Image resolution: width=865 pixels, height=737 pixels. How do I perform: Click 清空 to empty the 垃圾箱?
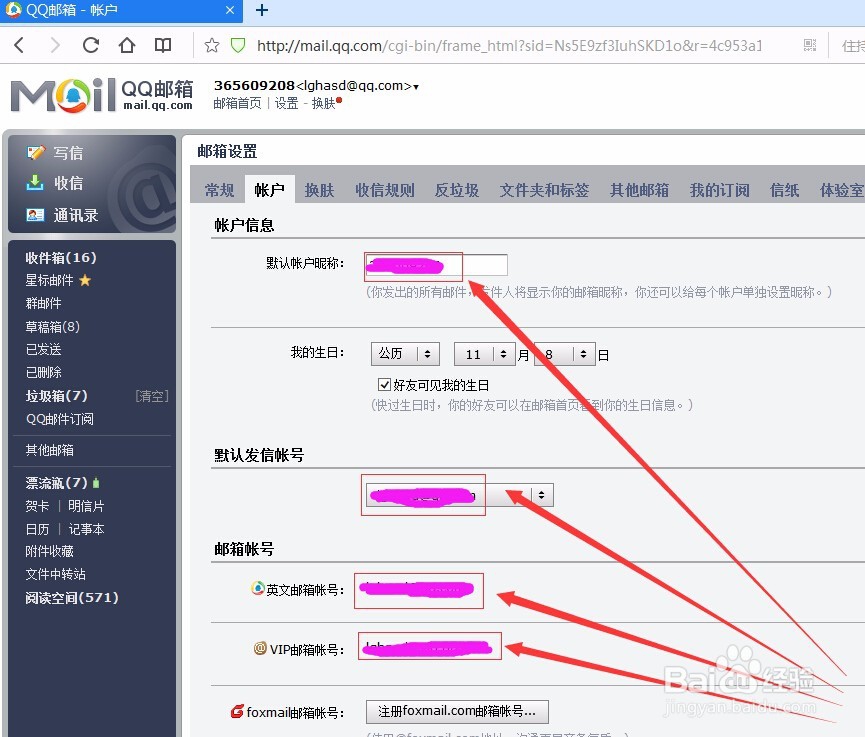151,395
